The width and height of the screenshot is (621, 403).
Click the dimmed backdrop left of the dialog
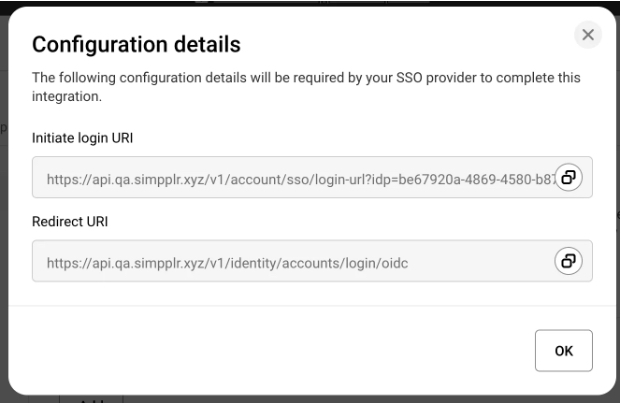[x=3, y=200]
